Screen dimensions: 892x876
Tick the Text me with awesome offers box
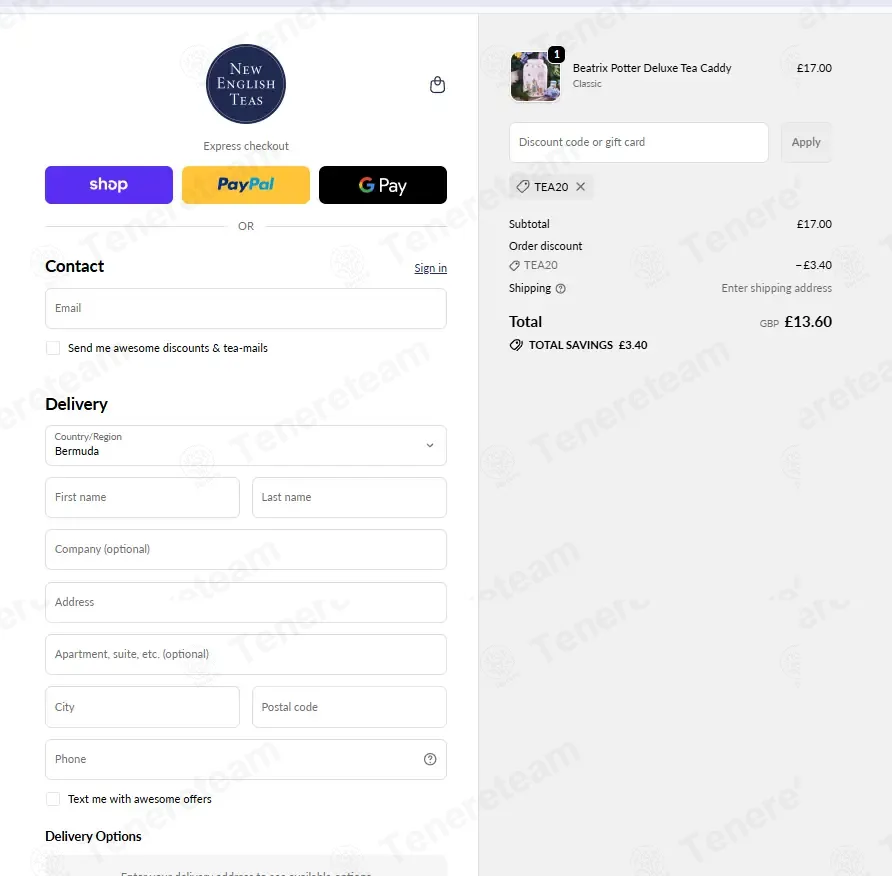click(53, 799)
